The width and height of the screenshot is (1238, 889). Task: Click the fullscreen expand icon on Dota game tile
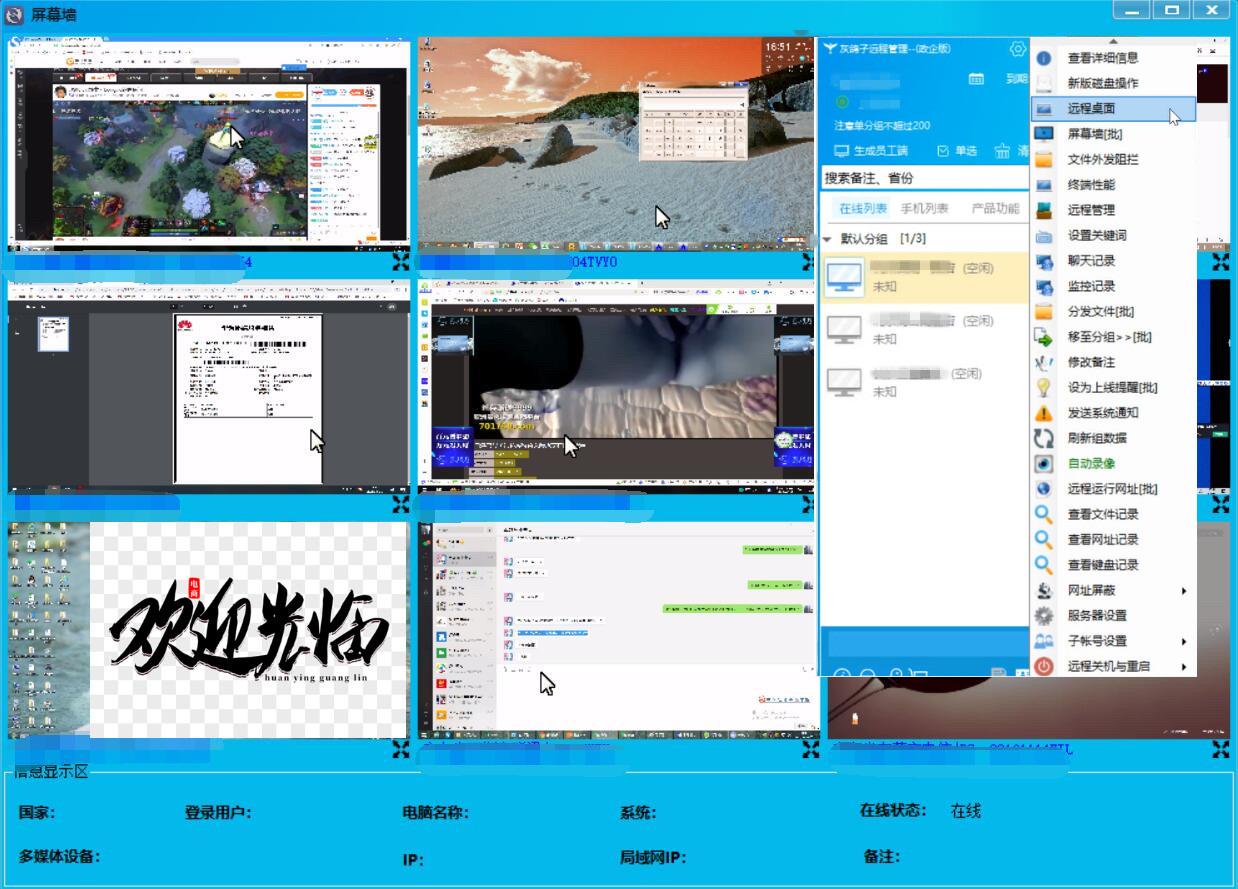(400, 261)
